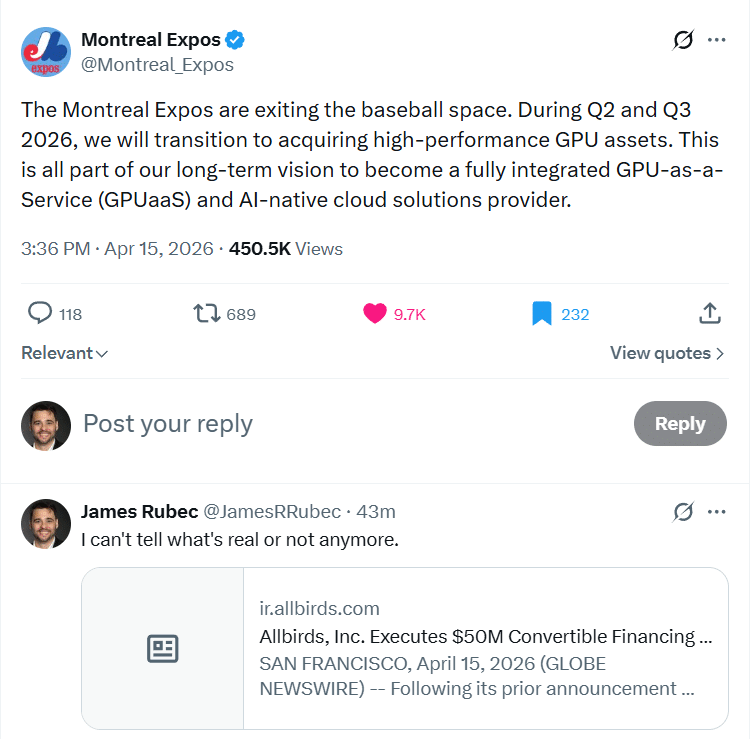Open Montreal Expos profile avatar

[x=46, y=52]
